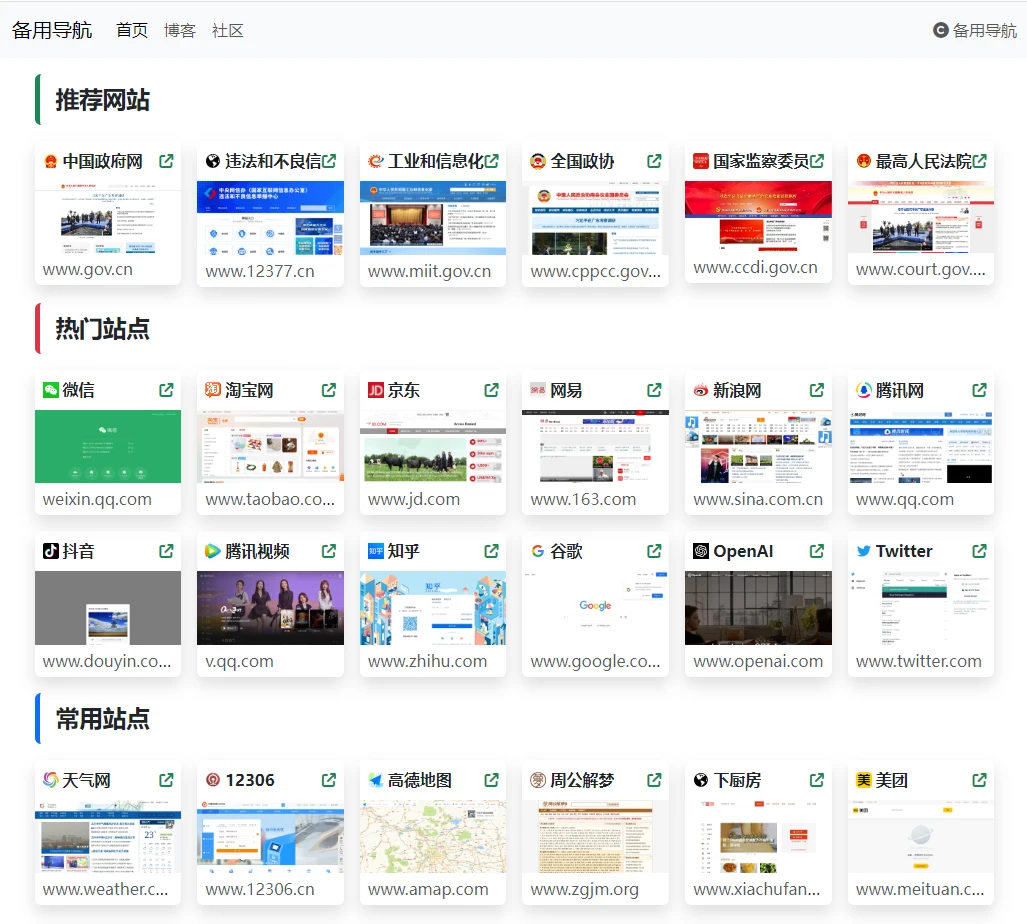Screen dimensions: 1027x924
Task: Open the www.zhihu.com URL link
Action: [x=427, y=661]
